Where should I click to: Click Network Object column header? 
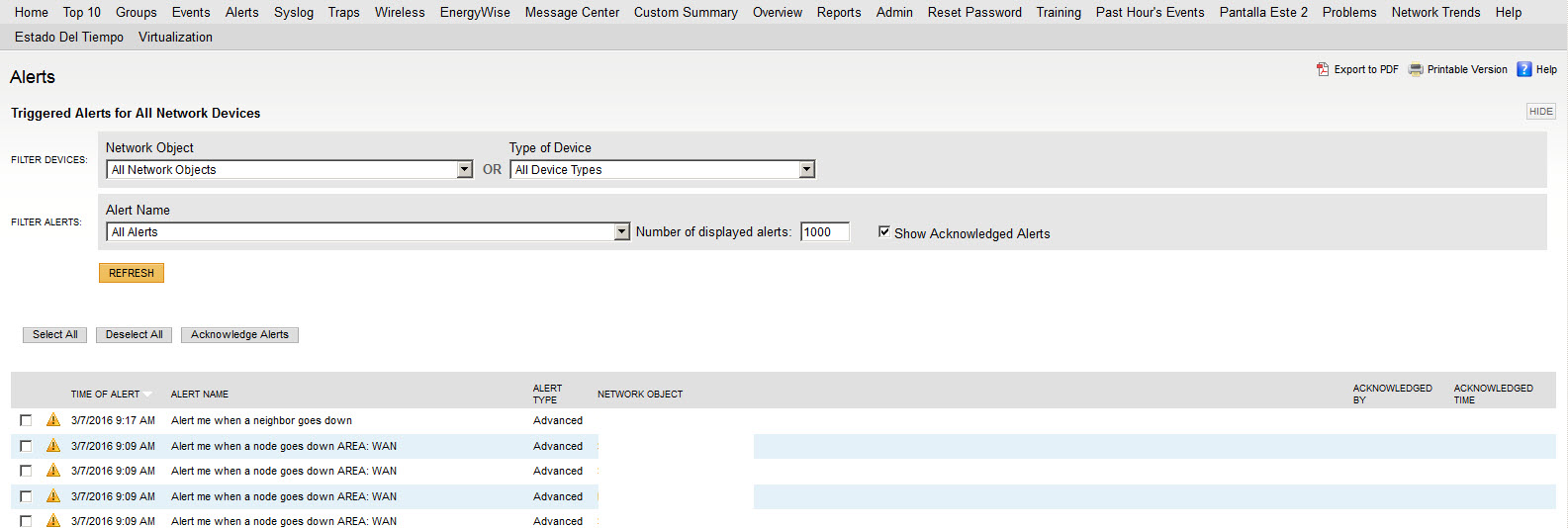pos(640,394)
